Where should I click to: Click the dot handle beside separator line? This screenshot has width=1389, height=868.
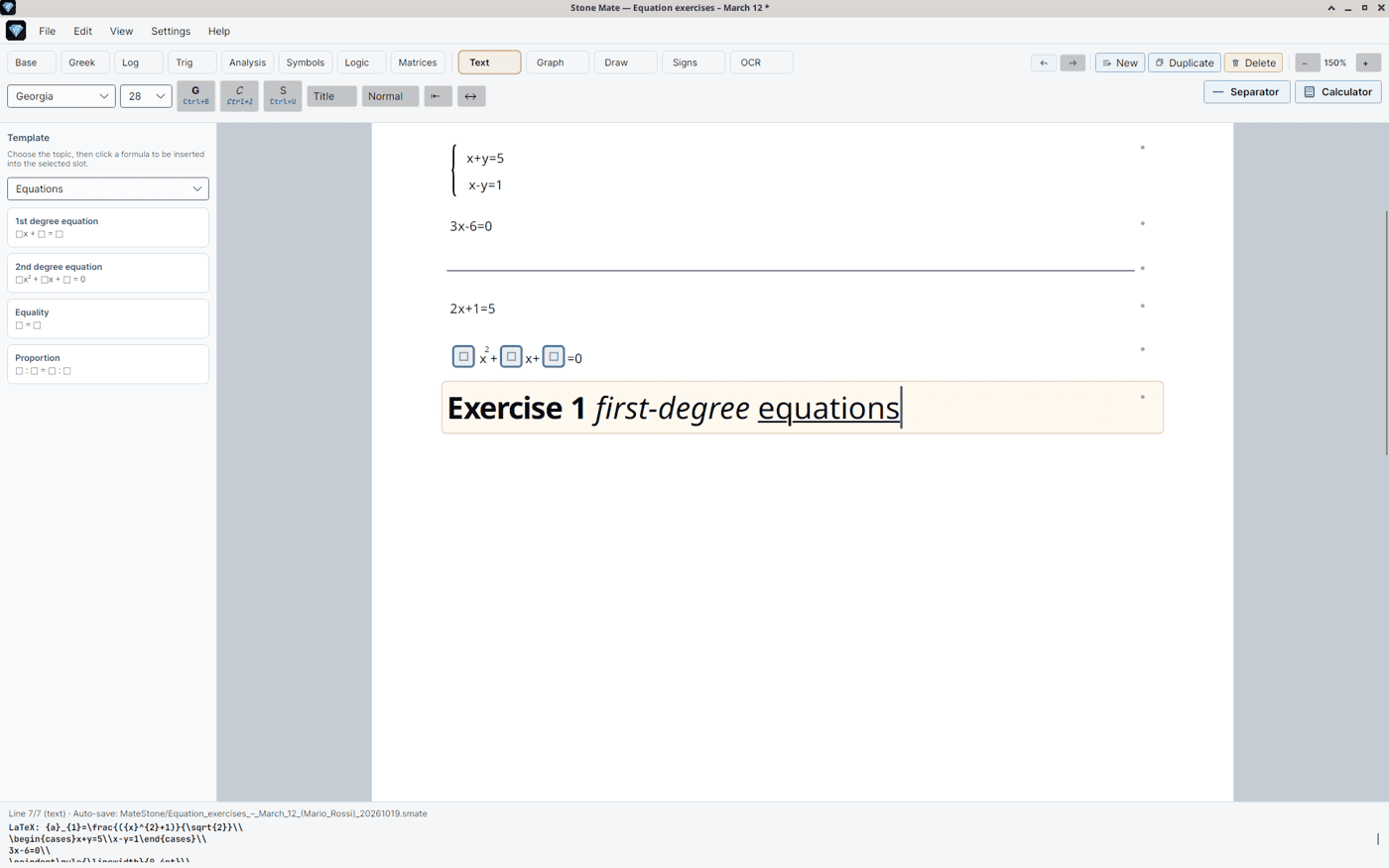[1143, 268]
